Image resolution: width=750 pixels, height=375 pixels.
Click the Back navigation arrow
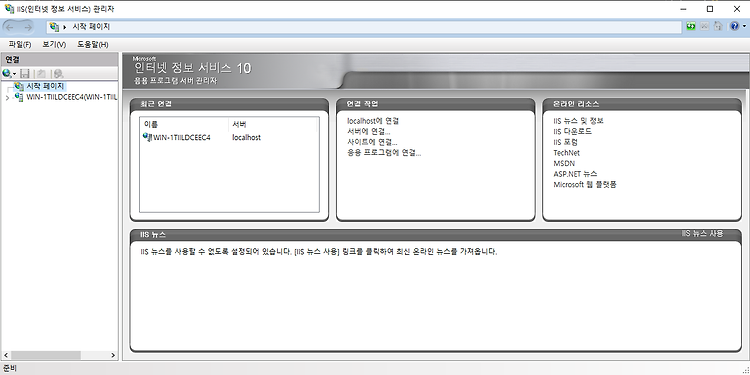[10, 27]
